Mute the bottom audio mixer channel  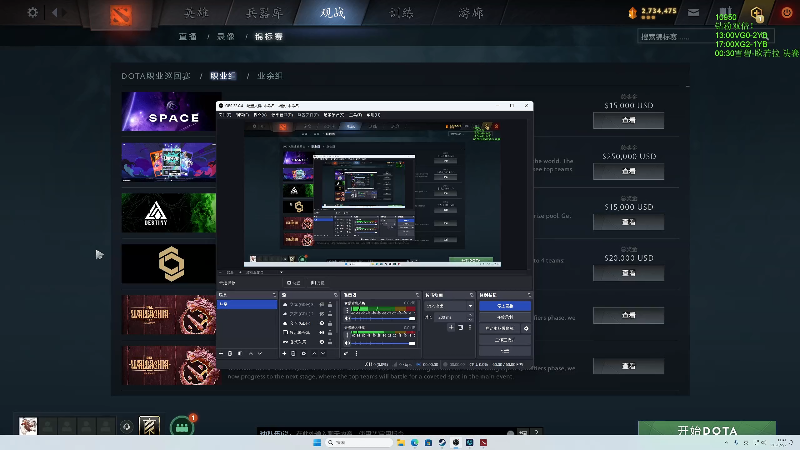[347, 343]
